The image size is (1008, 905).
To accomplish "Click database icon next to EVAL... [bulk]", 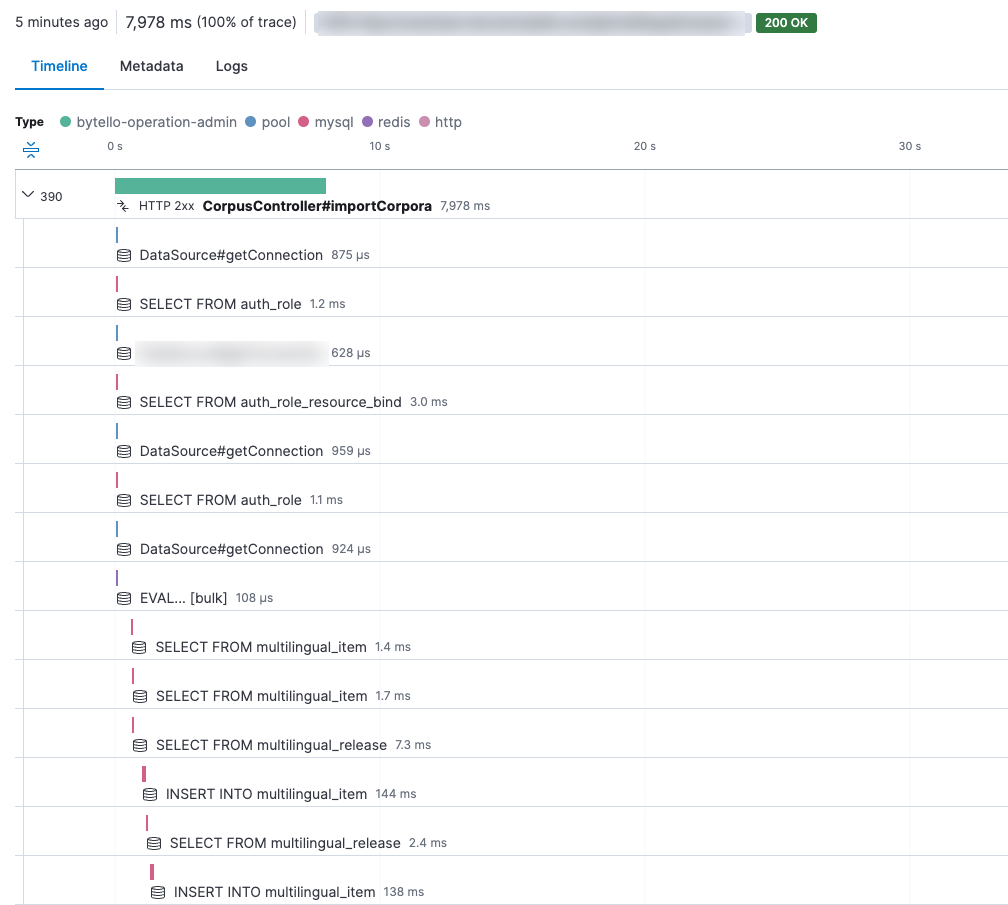I will (x=124, y=598).
